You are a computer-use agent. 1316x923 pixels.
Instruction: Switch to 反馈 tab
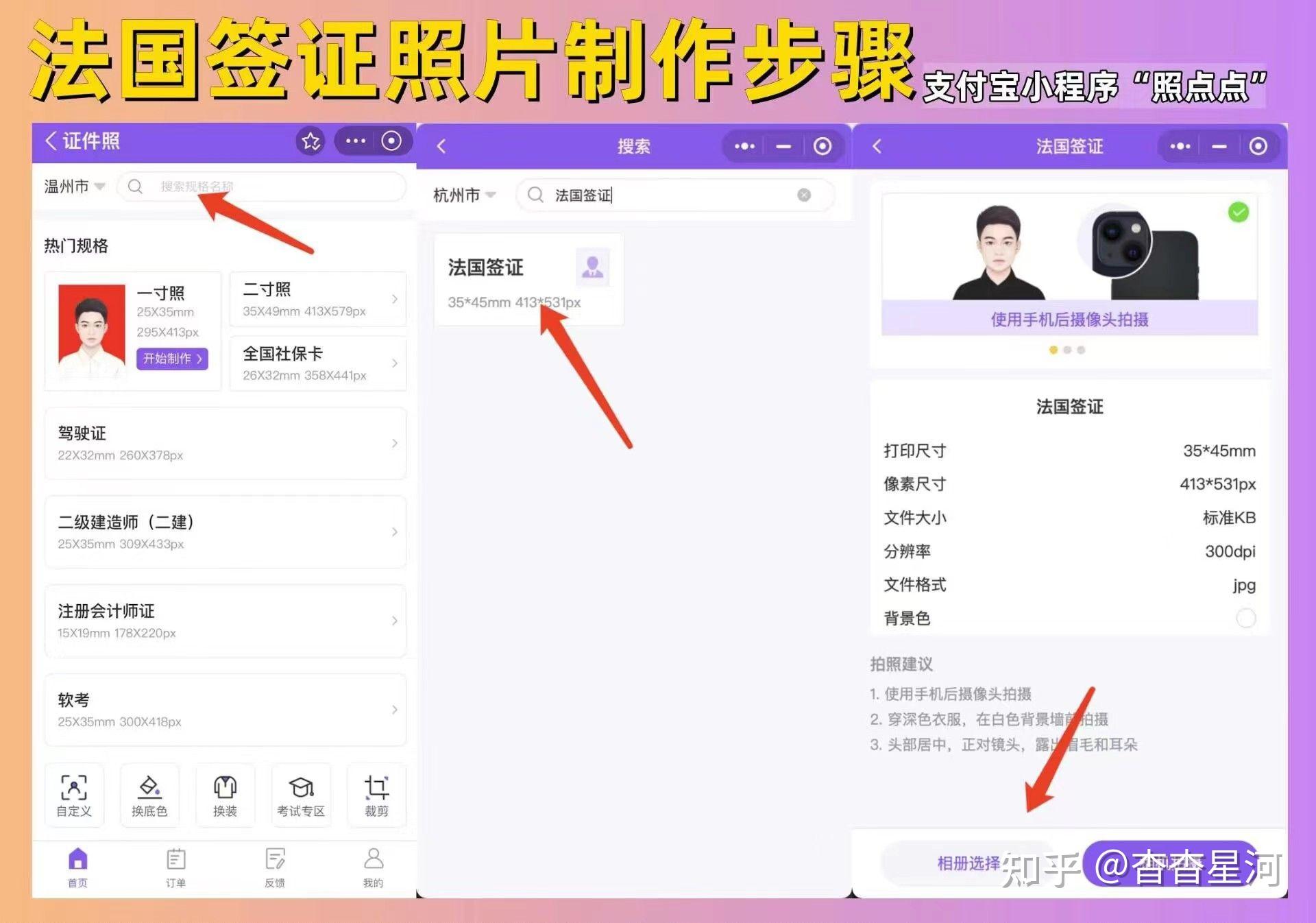[275, 867]
